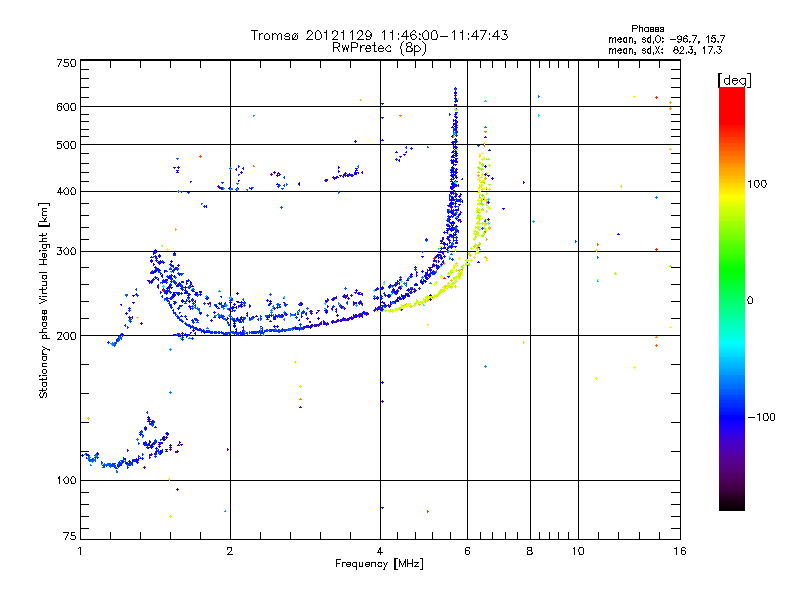Click the x-axis tick label '6'
This screenshot has width=800, height=600.
click(467, 551)
